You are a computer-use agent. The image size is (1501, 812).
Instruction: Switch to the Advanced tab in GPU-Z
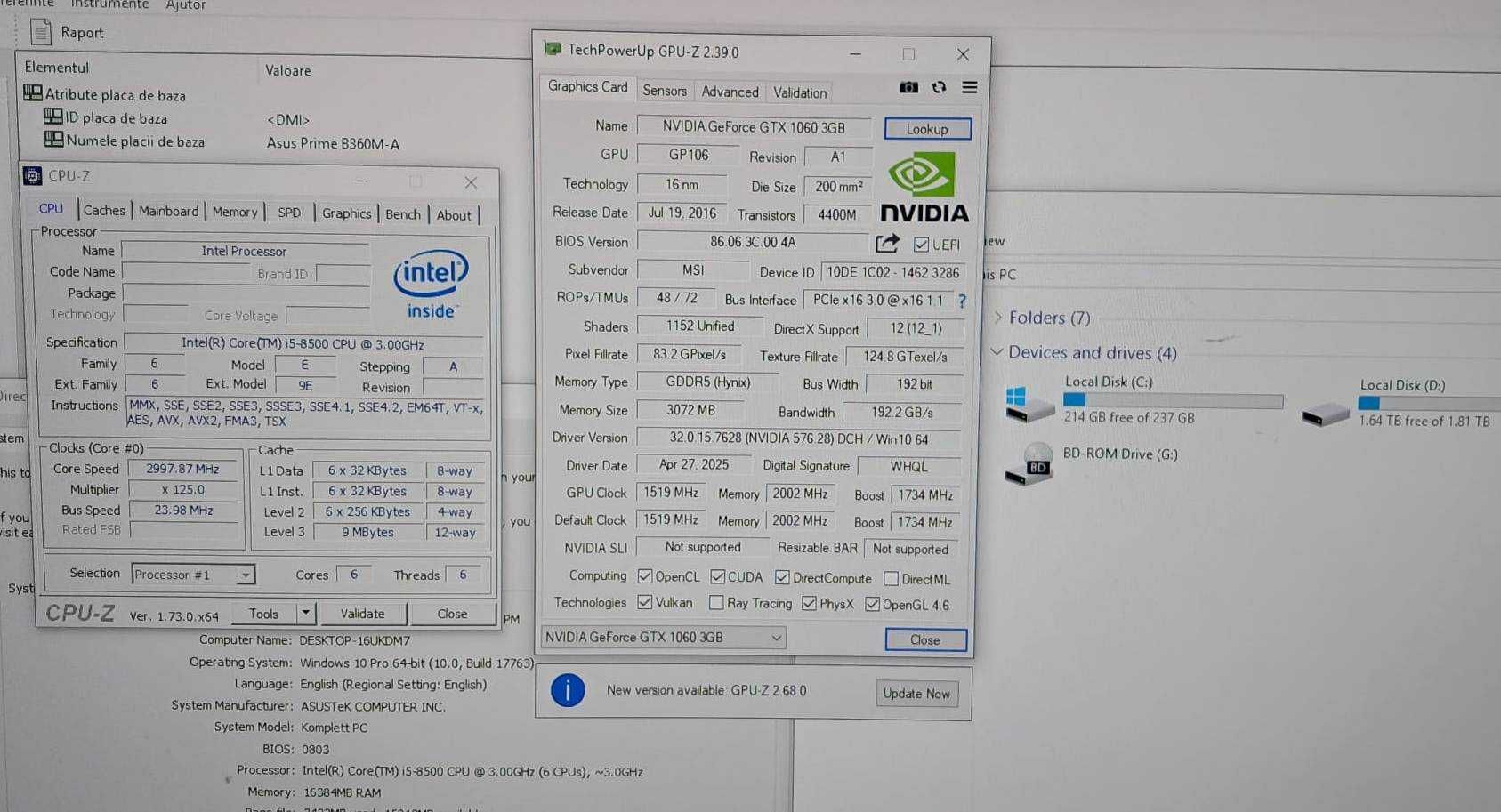pos(730,92)
